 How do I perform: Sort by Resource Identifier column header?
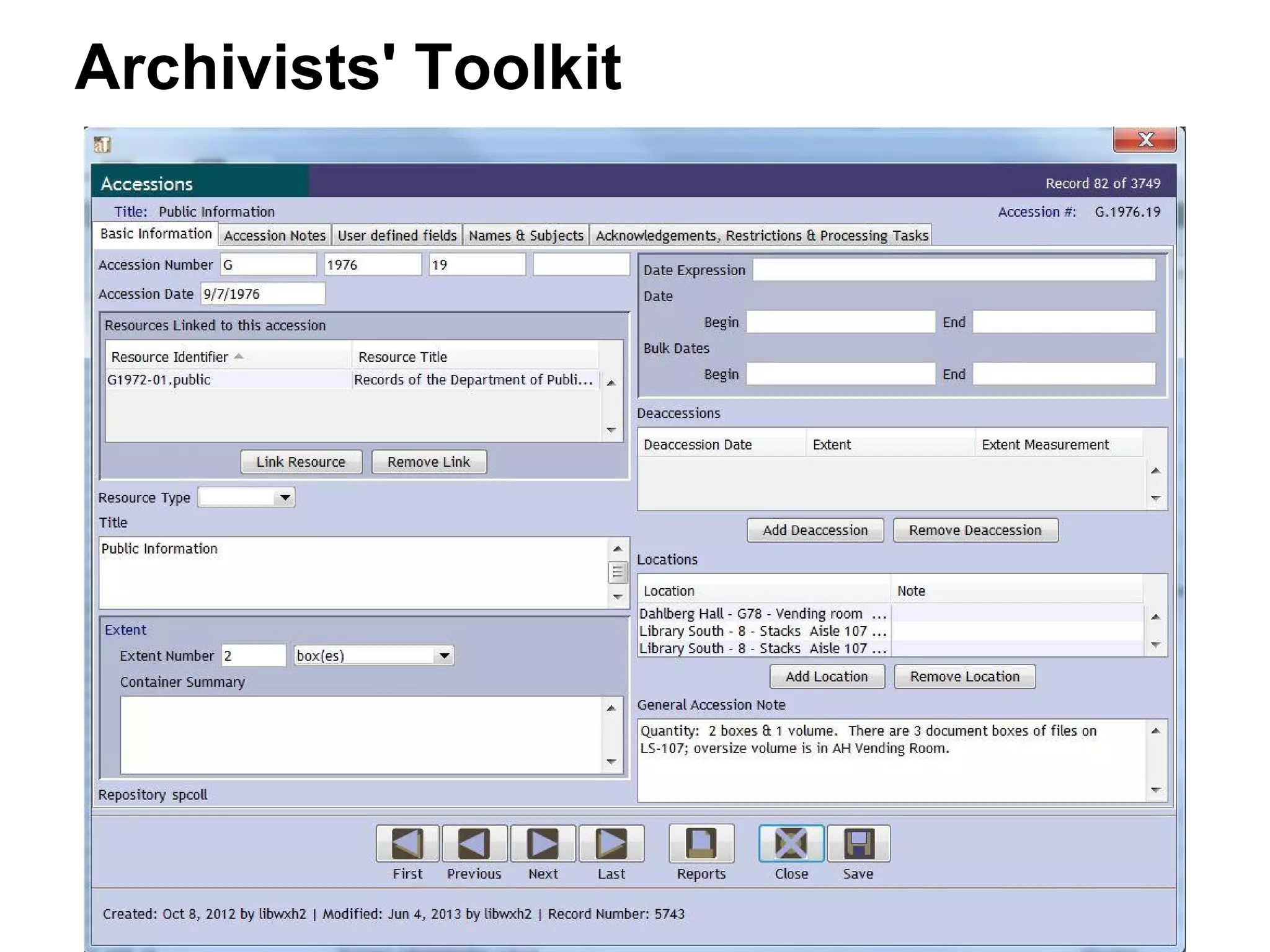228,357
